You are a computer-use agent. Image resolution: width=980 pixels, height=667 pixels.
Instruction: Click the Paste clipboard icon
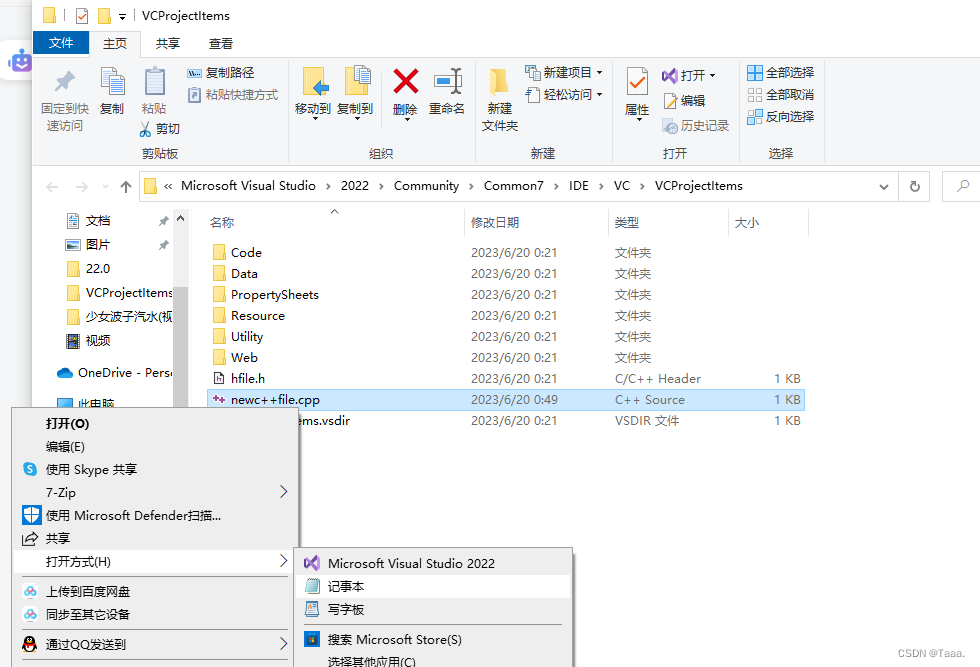point(154,81)
